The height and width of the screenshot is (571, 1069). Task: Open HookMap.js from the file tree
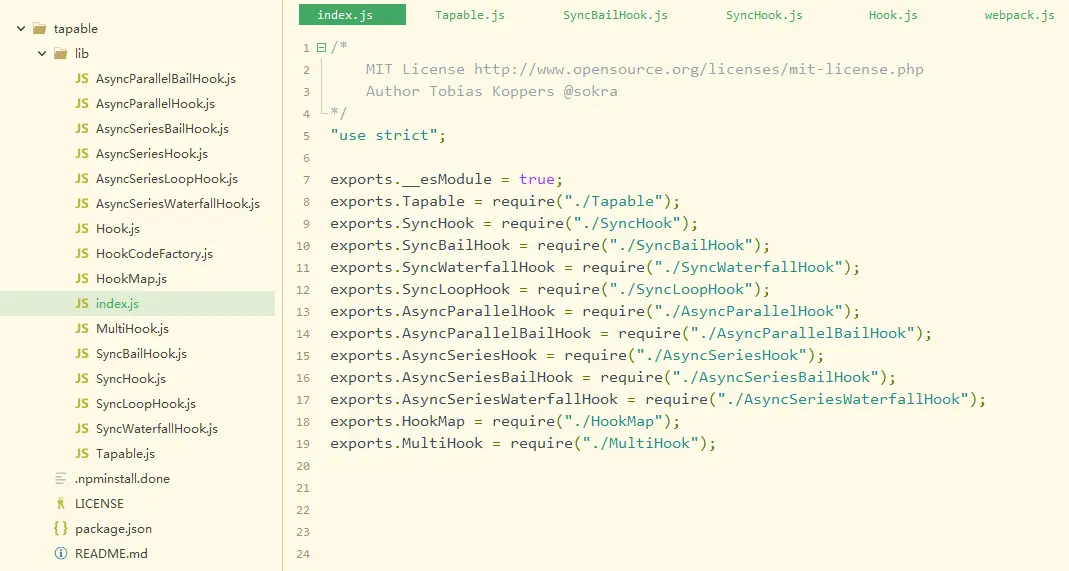(132, 279)
